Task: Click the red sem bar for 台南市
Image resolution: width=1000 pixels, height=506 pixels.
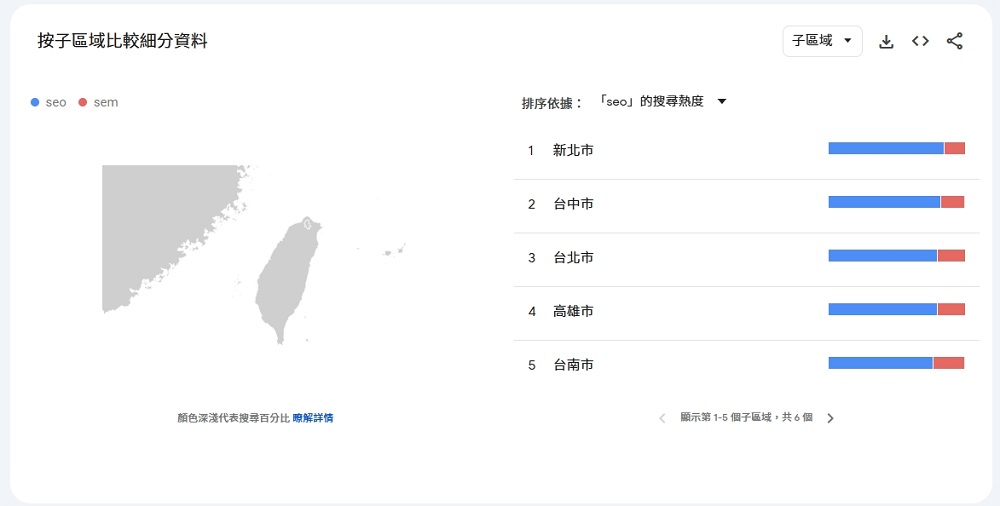Action: click(948, 363)
